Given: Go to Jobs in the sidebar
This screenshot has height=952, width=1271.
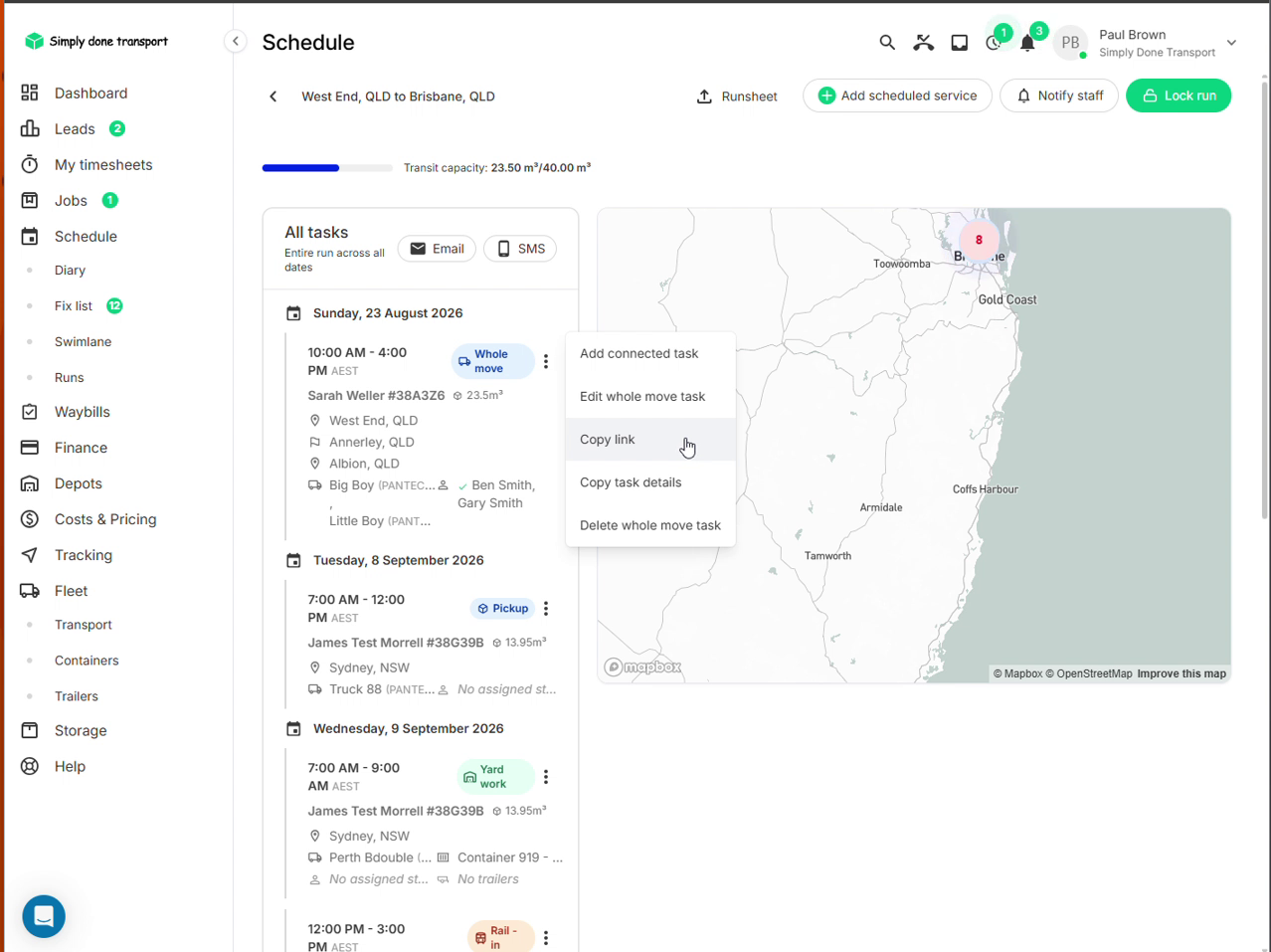Looking at the screenshot, I should tap(71, 200).
